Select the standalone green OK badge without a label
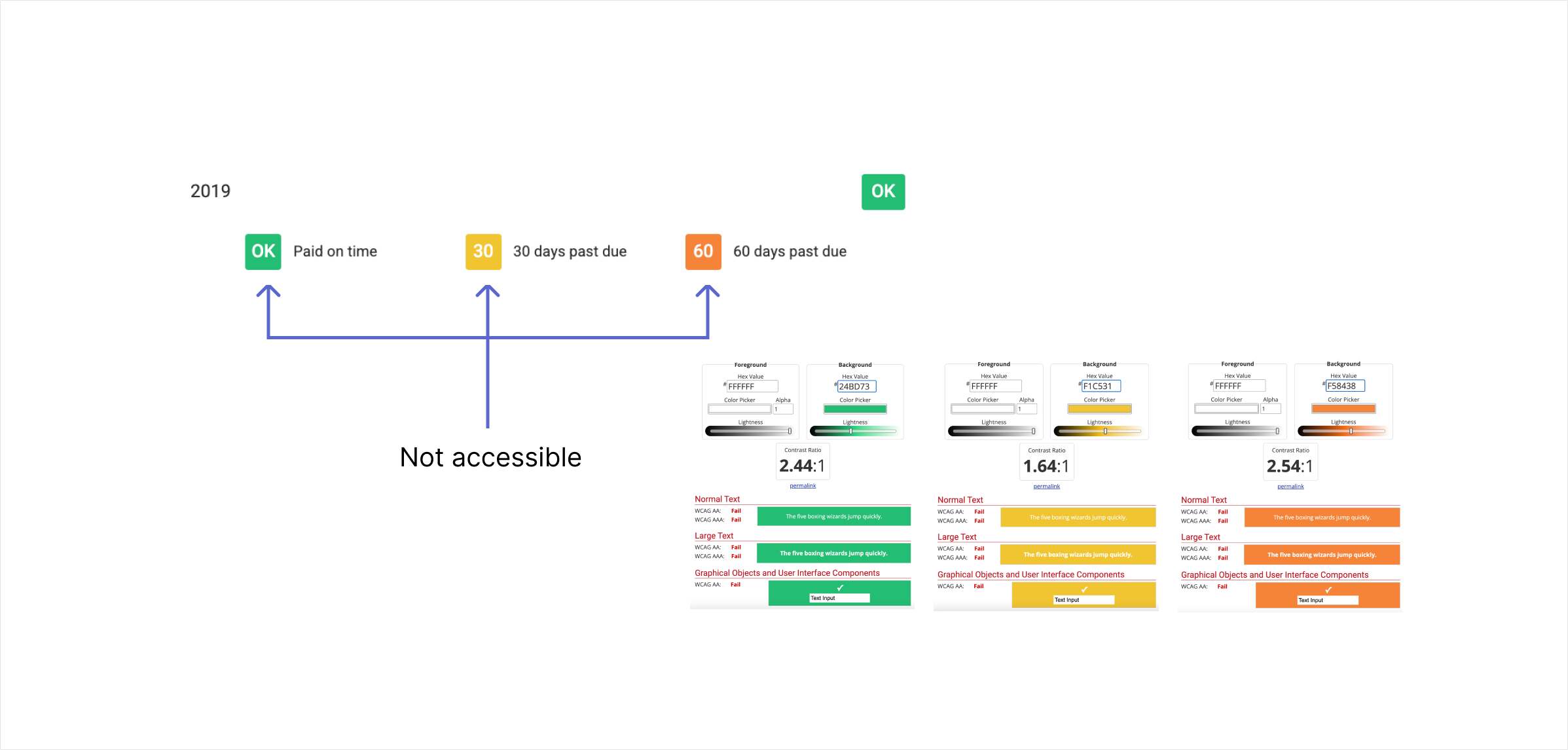The image size is (1568, 750). tap(883, 192)
